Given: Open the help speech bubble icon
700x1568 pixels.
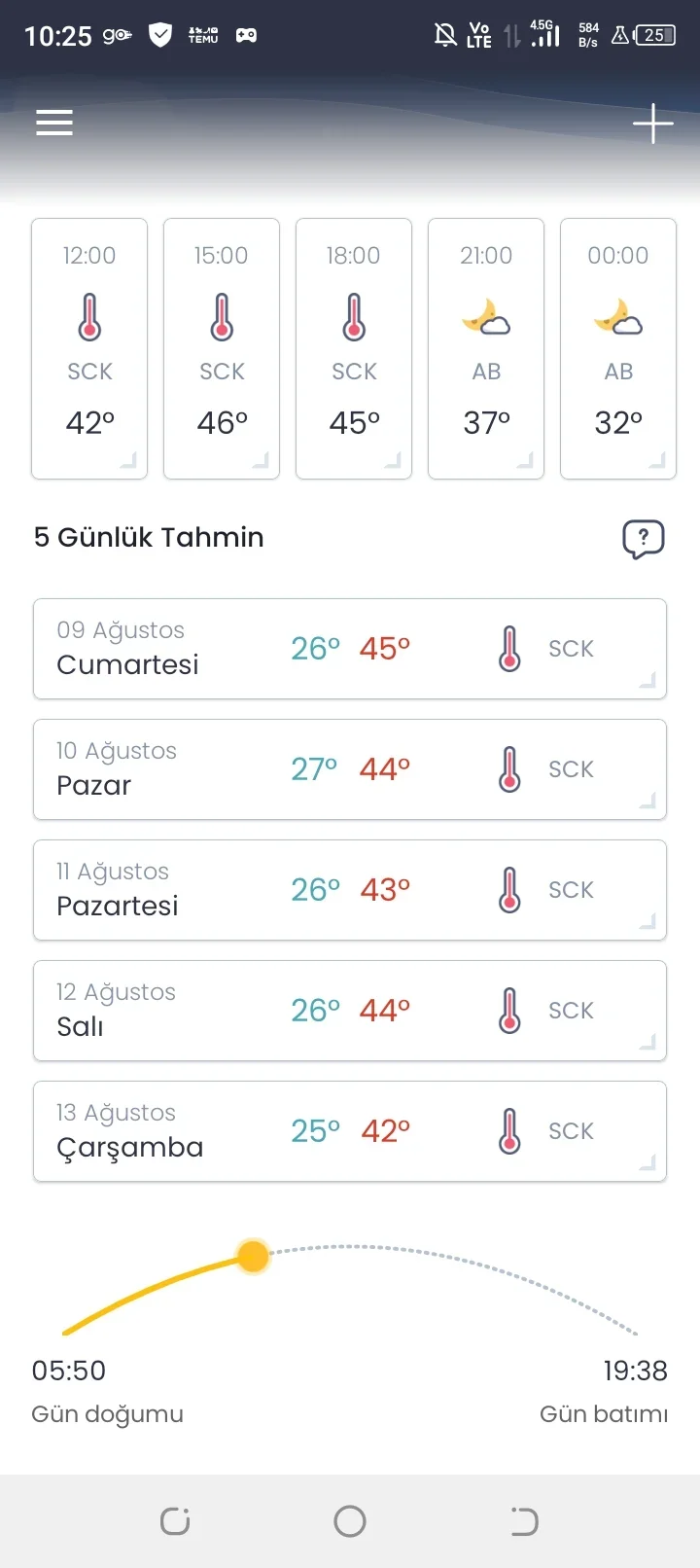Looking at the screenshot, I should tap(643, 539).
